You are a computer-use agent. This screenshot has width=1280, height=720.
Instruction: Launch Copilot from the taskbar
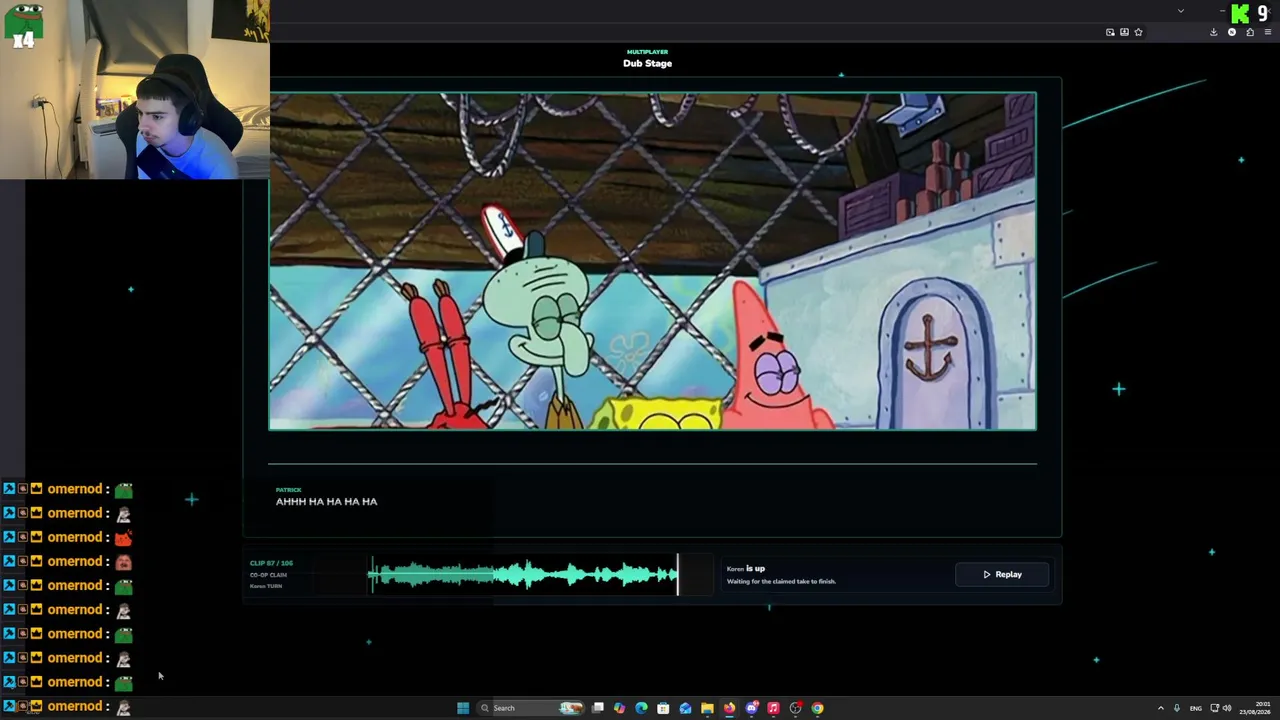619,708
